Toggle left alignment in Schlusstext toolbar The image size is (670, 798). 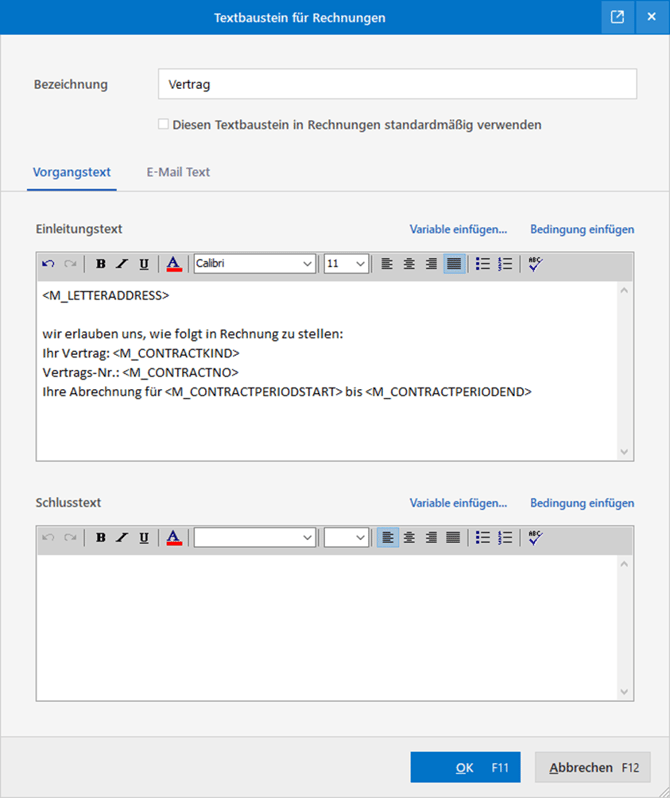387,537
